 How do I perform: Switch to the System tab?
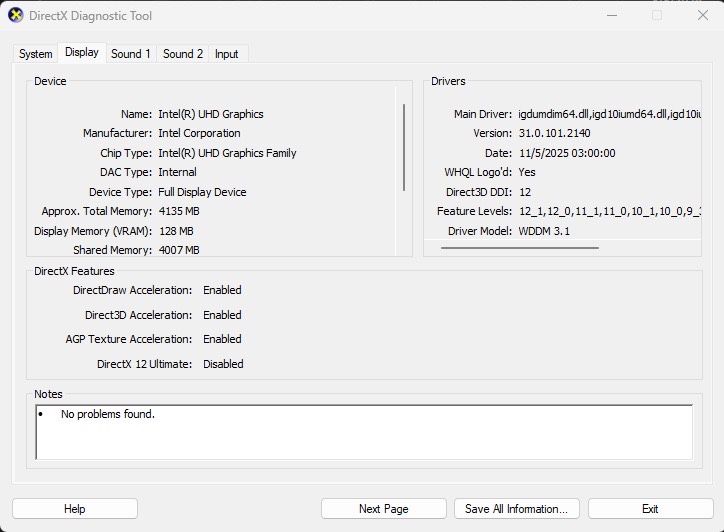tap(36, 54)
